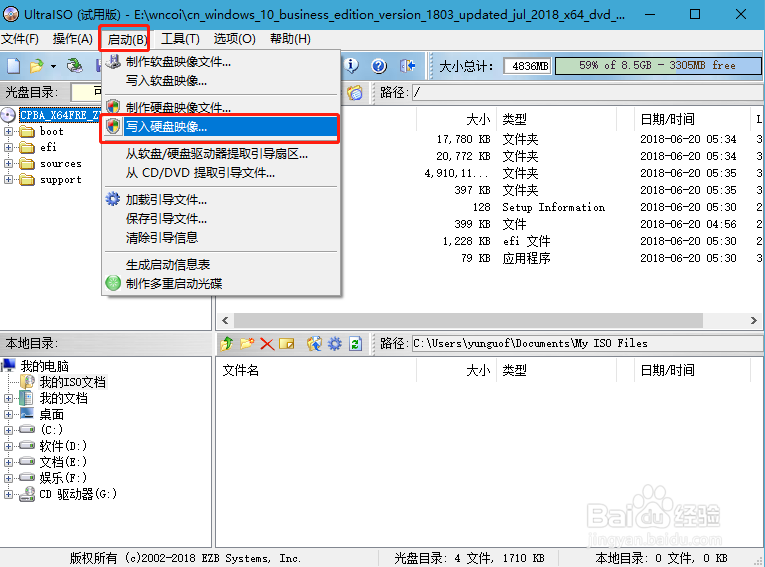Expand the 文档(E:) drive node
Viewport: 765px width, 567px height.
coord(8,462)
